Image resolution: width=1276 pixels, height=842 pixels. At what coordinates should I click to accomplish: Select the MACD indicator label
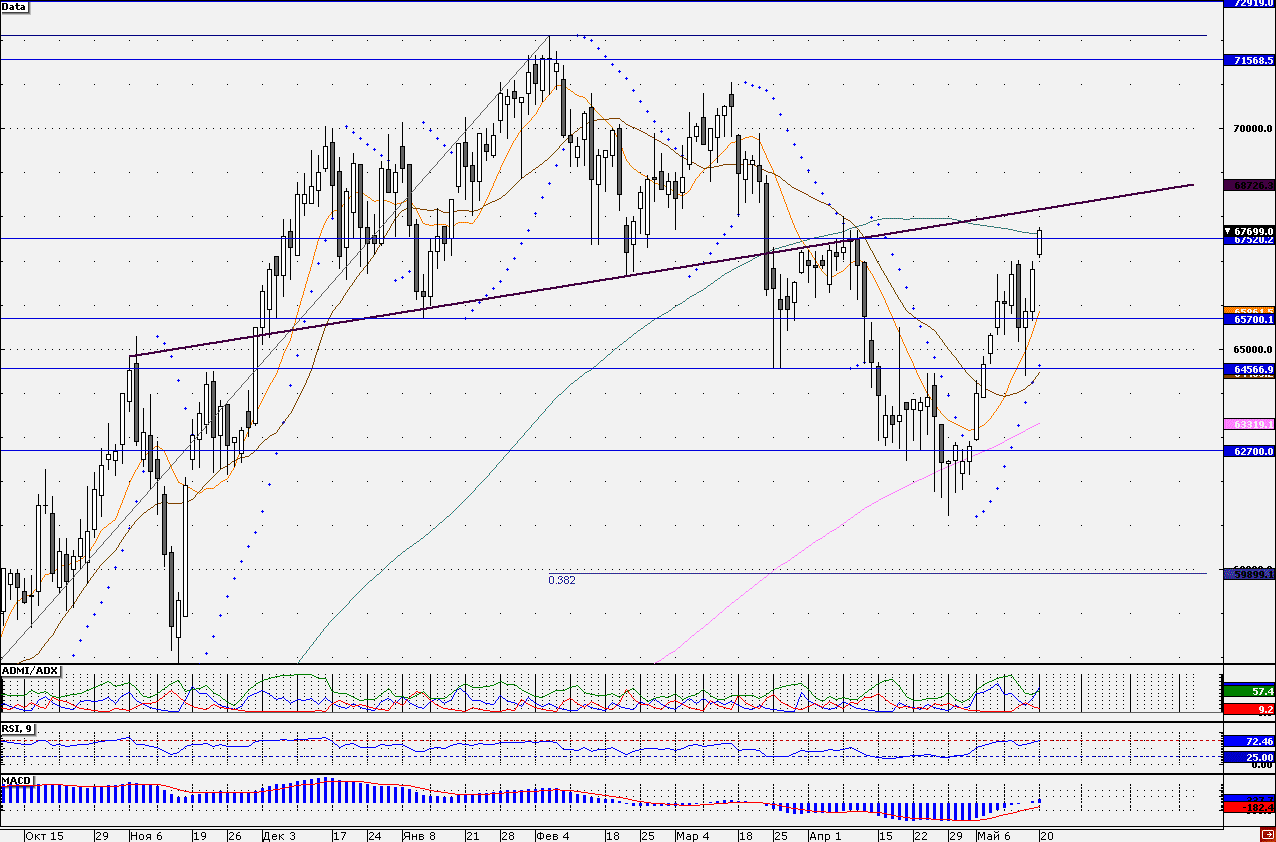click(x=17, y=780)
